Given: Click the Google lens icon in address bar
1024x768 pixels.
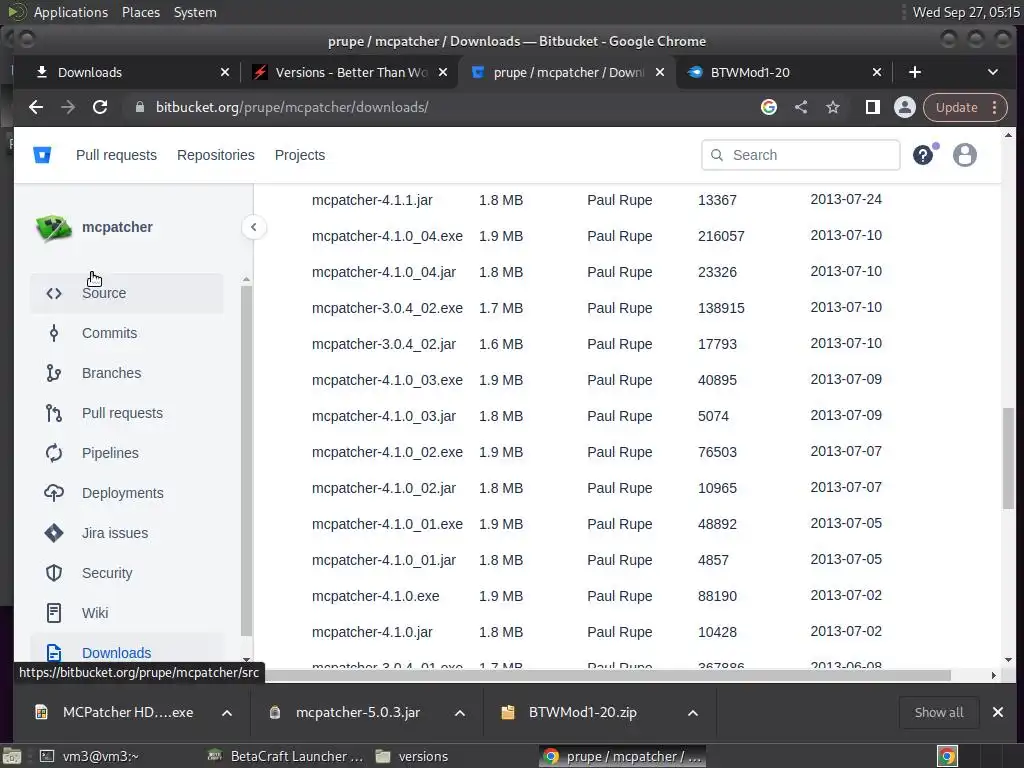Looking at the screenshot, I should 769,107.
